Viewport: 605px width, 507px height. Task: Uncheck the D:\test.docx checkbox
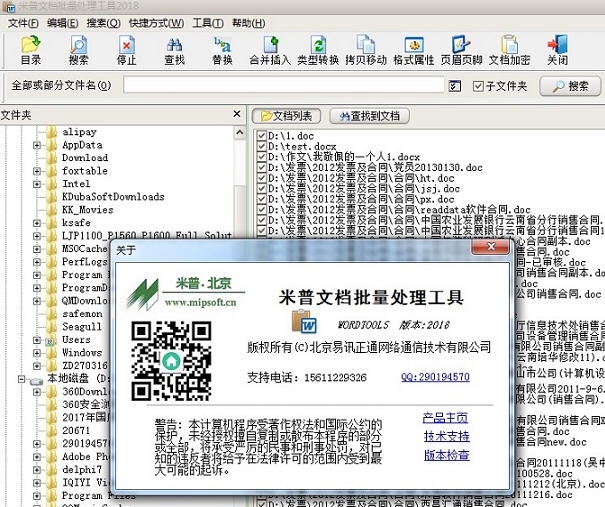click(x=262, y=146)
